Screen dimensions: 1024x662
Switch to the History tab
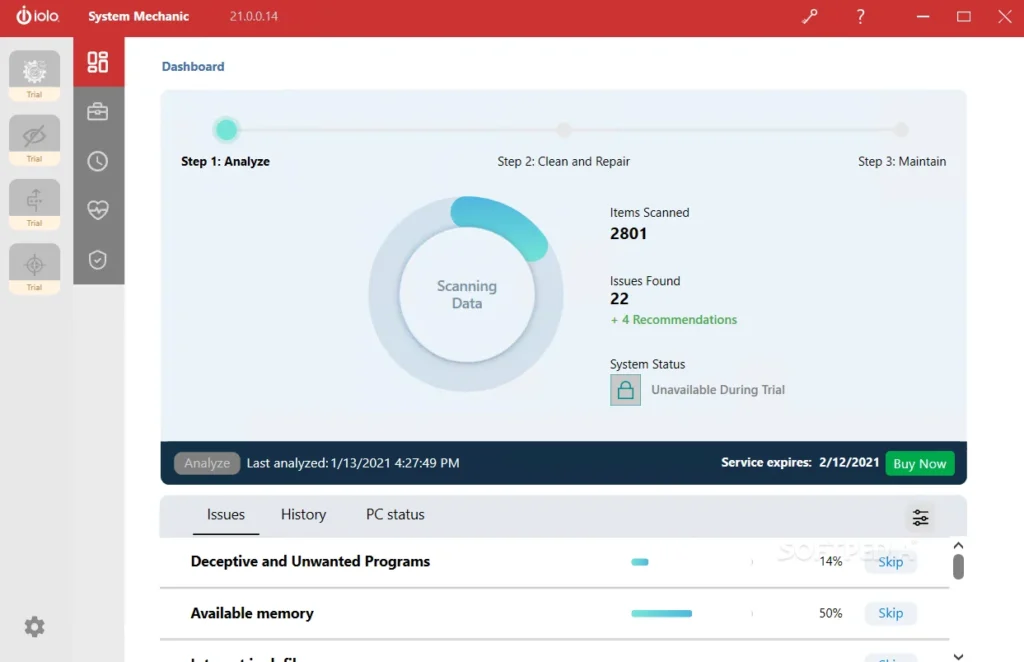pyautogui.click(x=303, y=515)
